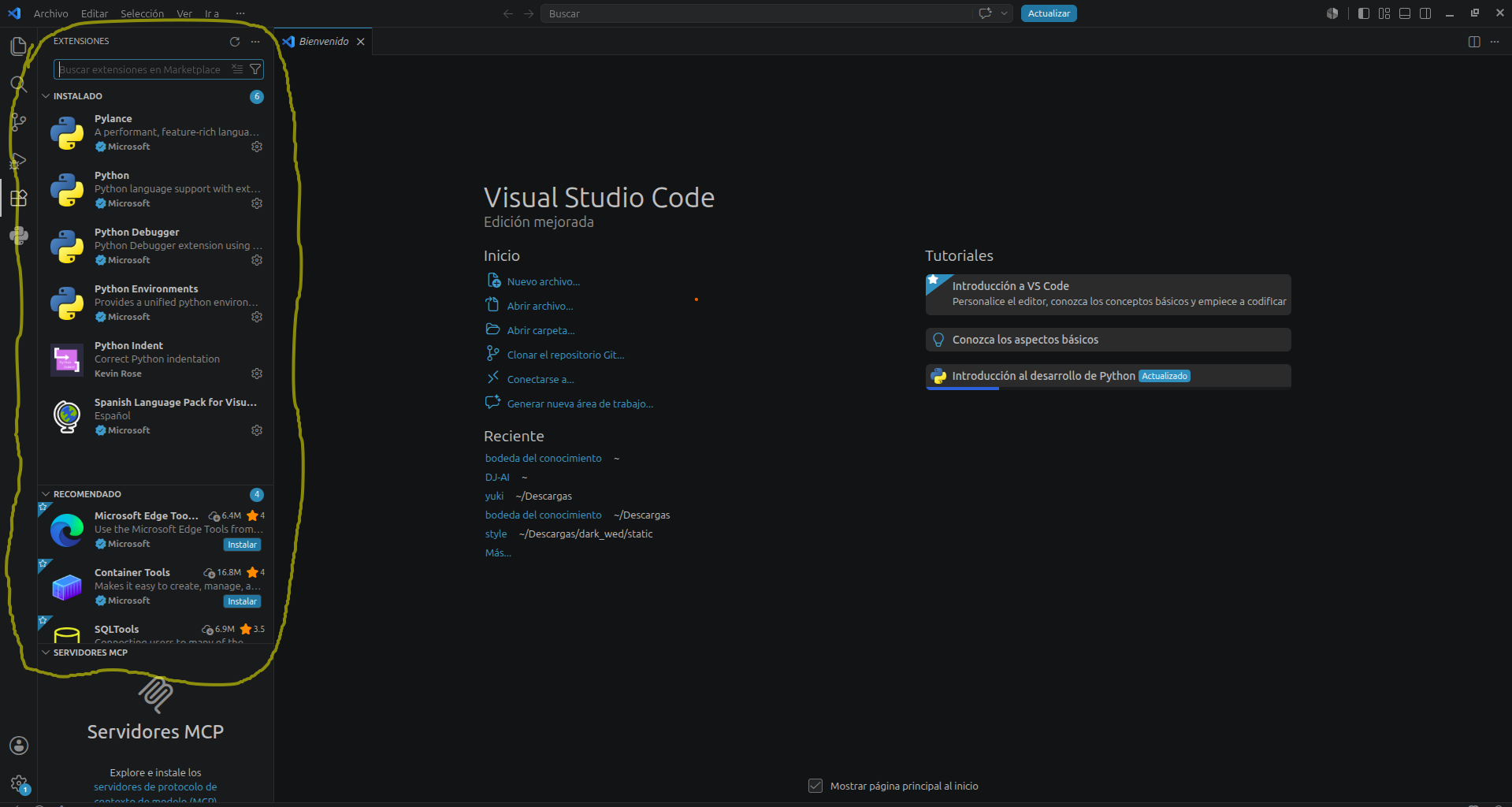Open the Accounts menu icon

[x=19, y=746]
